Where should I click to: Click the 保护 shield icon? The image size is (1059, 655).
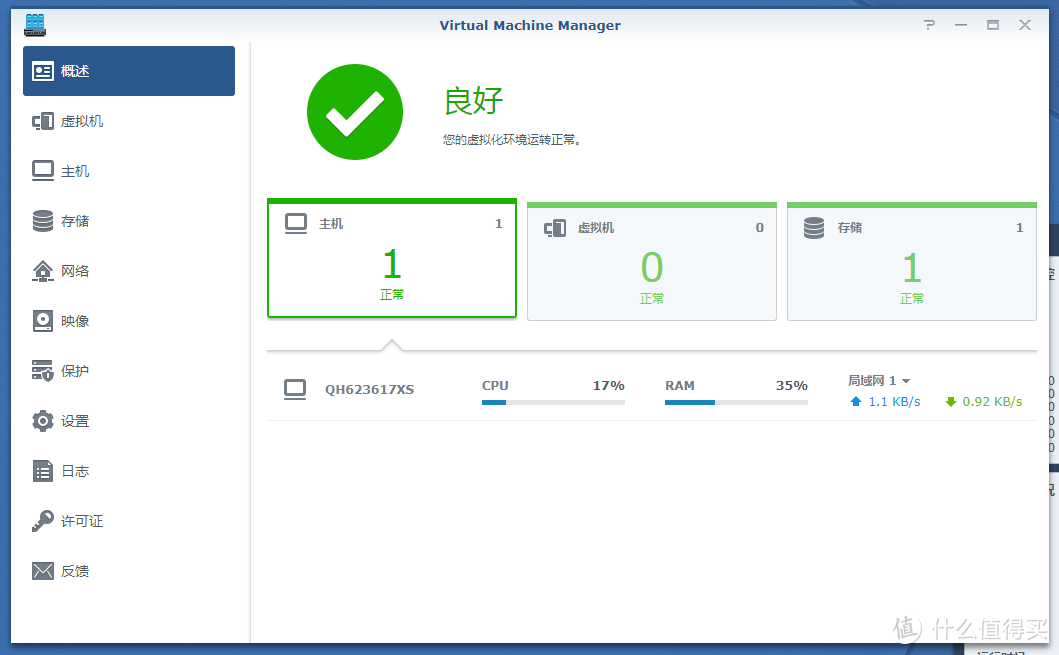tap(43, 371)
